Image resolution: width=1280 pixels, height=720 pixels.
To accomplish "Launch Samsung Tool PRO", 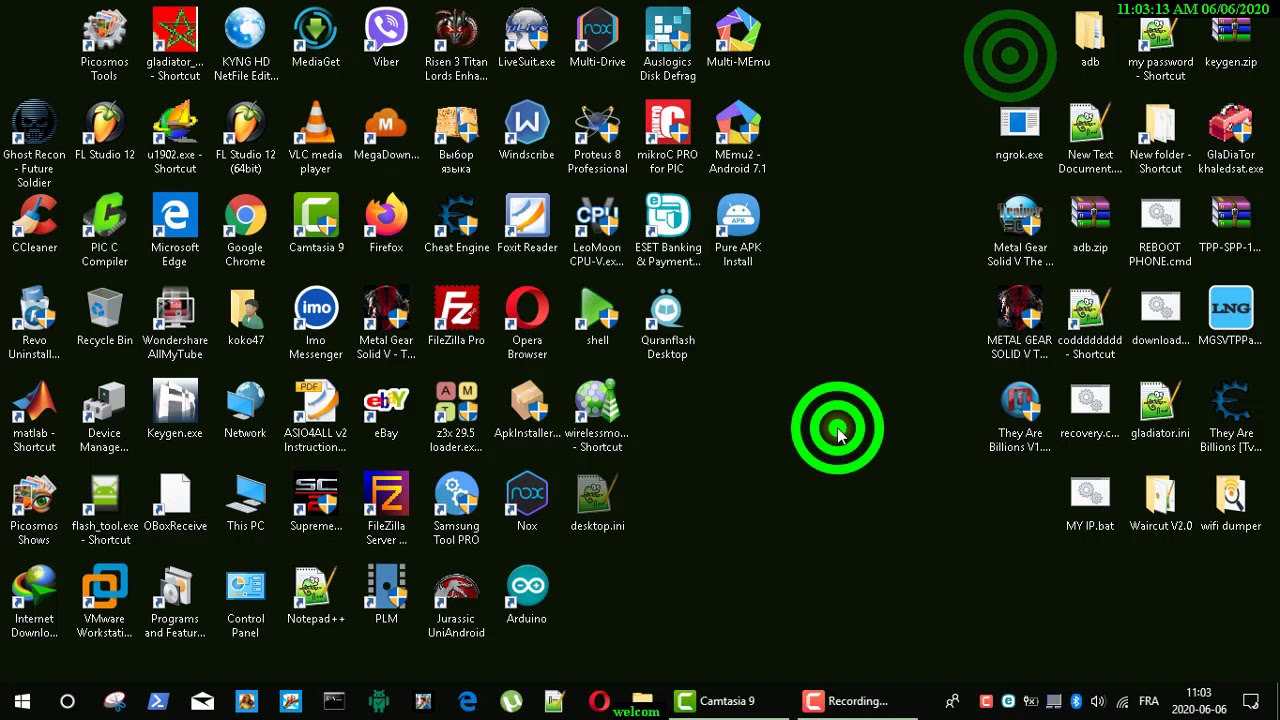I will pyautogui.click(x=456, y=510).
